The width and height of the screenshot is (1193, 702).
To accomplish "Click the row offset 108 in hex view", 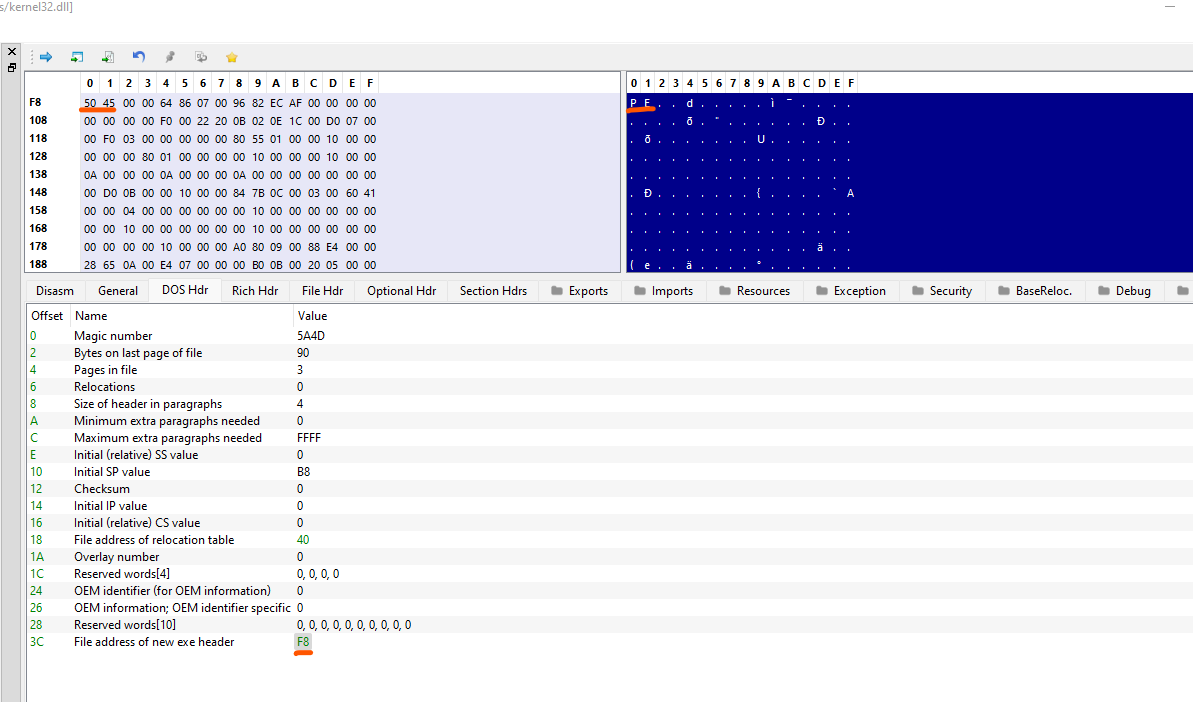I will 38,120.
